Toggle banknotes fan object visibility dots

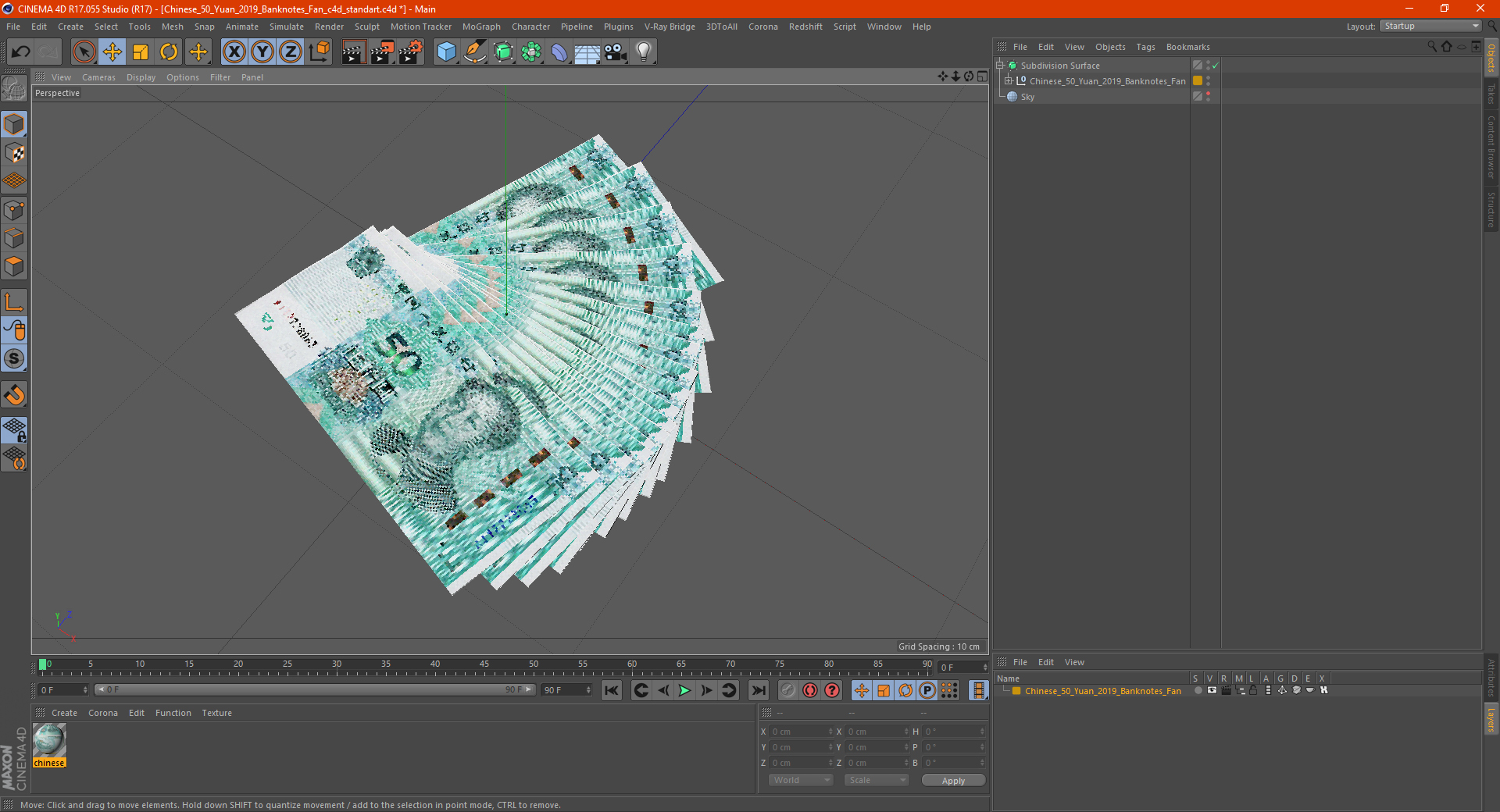pos(1208,80)
